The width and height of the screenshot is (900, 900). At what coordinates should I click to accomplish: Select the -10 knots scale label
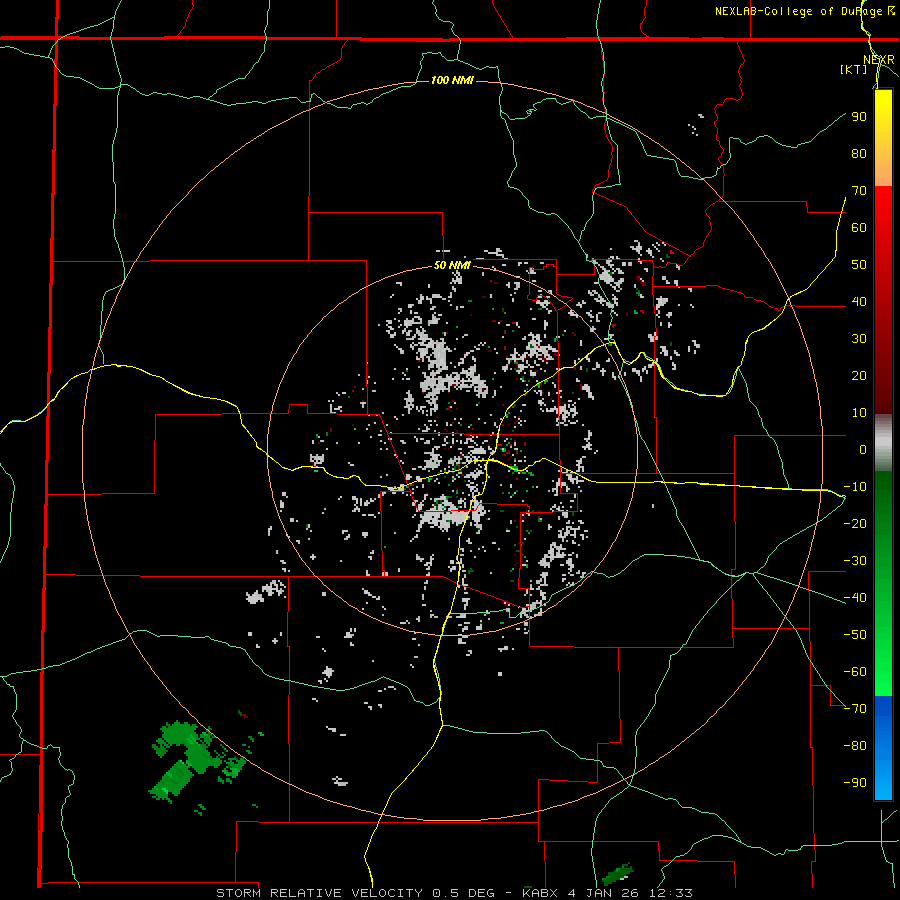(x=855, y=487)
